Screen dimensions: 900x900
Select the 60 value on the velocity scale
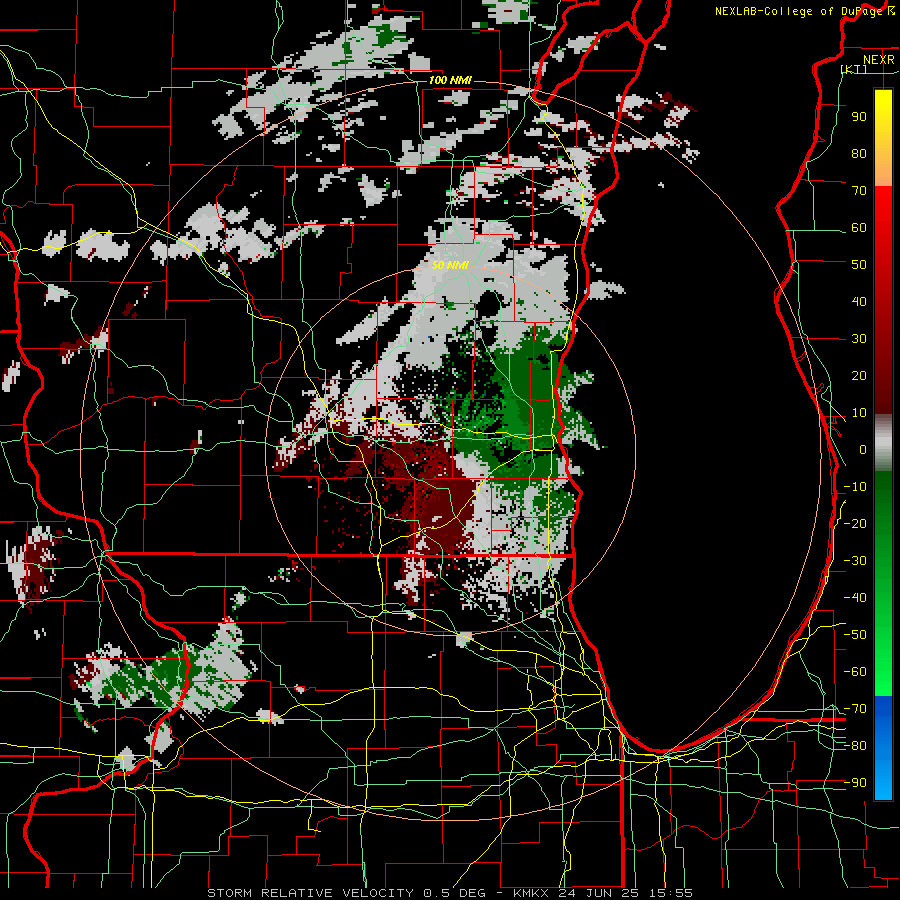(x=859, y=227)
